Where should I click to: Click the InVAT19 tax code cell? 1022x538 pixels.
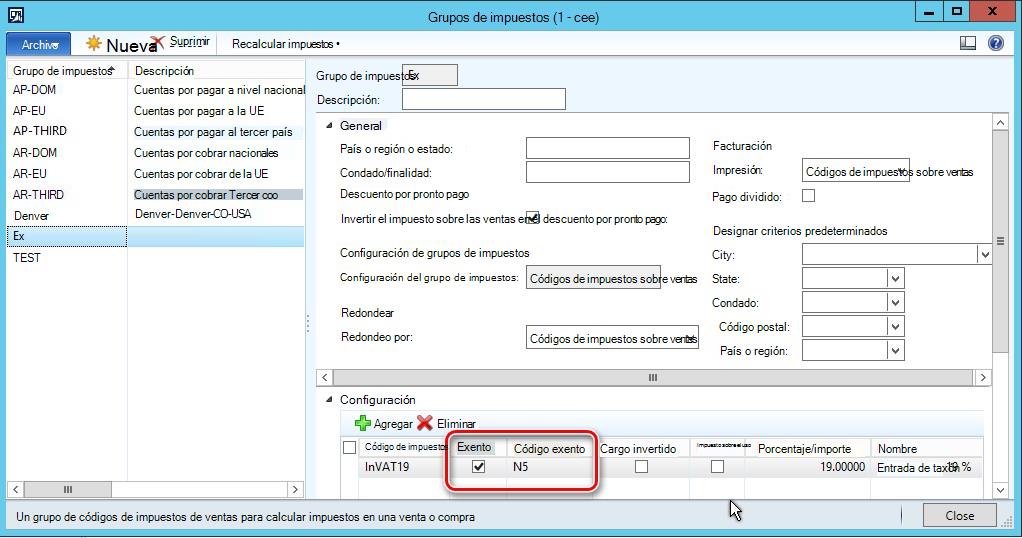[403, 467]
